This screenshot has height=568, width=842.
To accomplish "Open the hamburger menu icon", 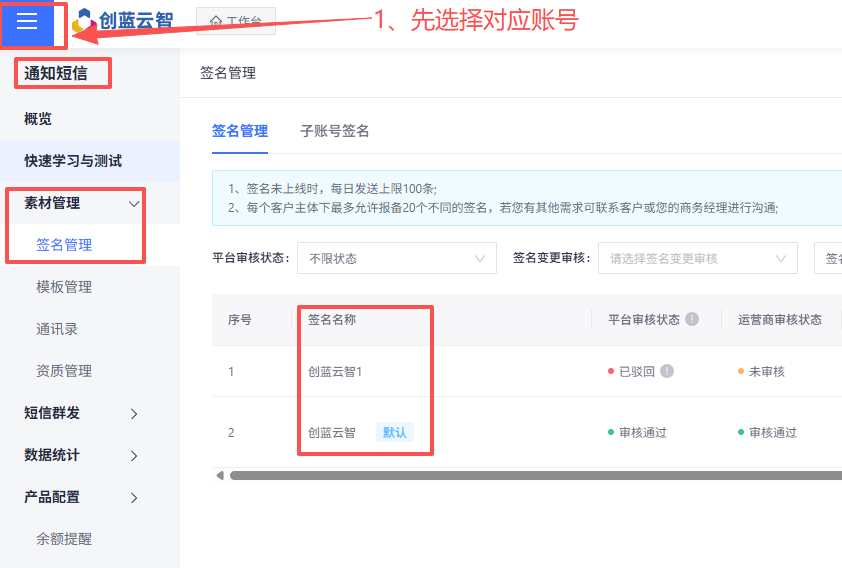I will (x=27, y=23).
